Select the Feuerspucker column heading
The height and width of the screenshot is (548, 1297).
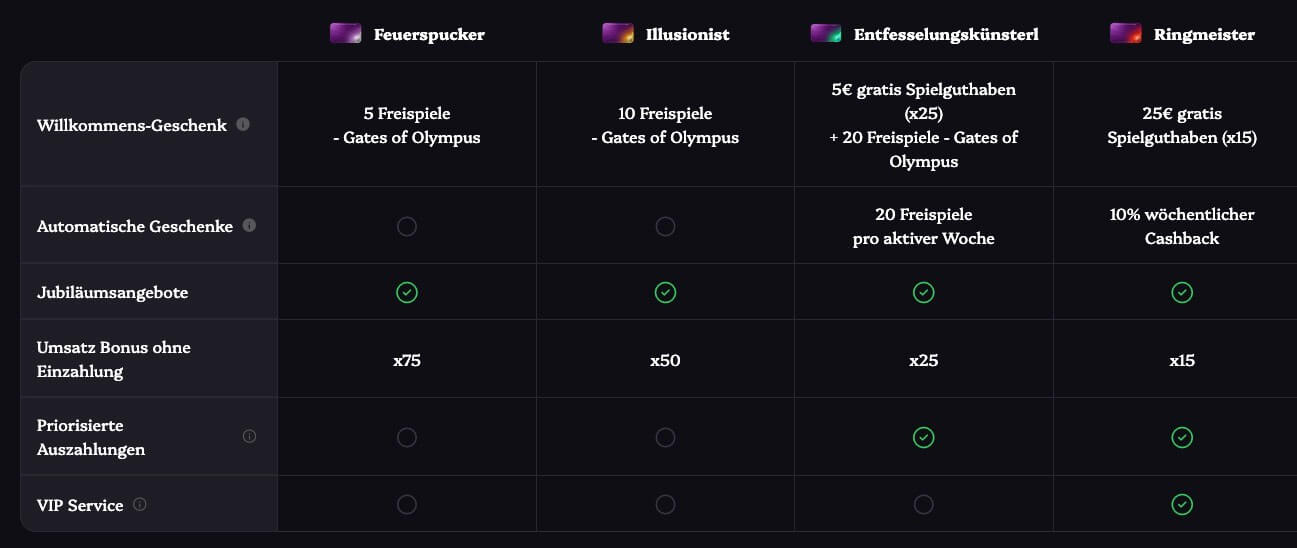tap(429, 35)
